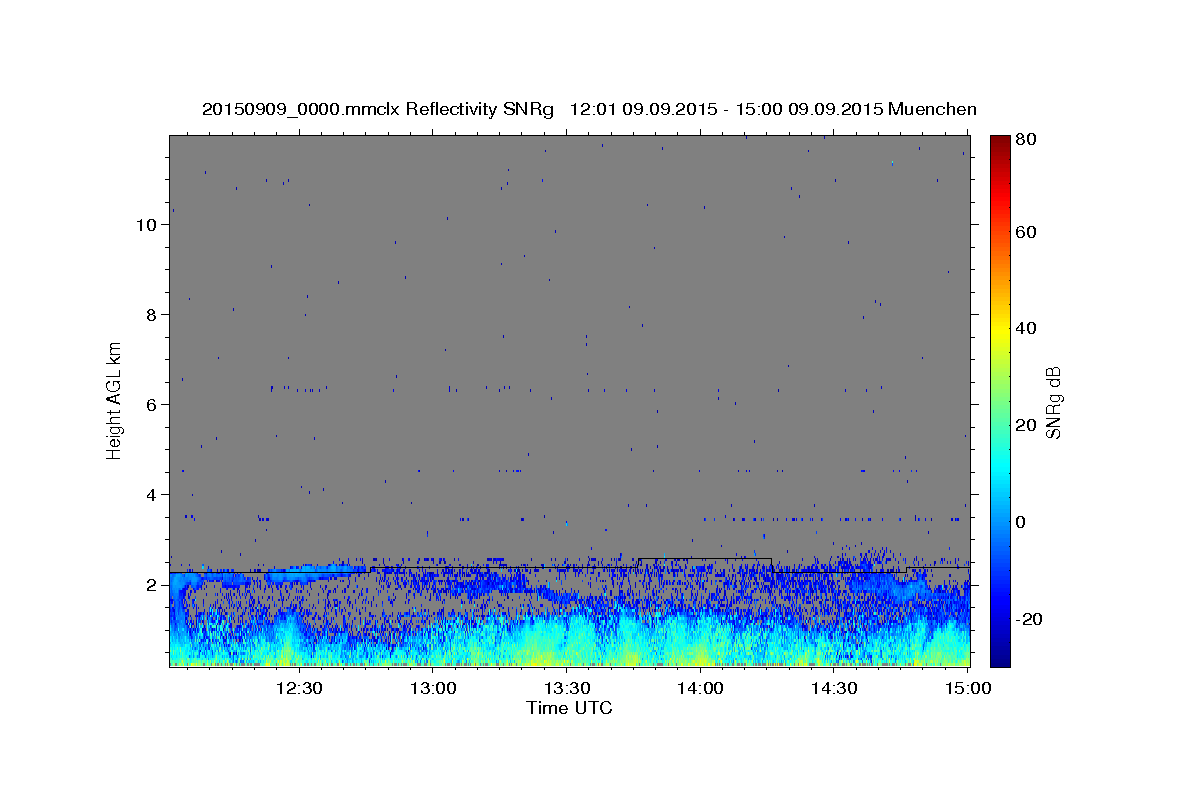This screenshot has height=800, width=1200.
Task: Click the colorbar value 60
Action: click(x=1028, y=232)
